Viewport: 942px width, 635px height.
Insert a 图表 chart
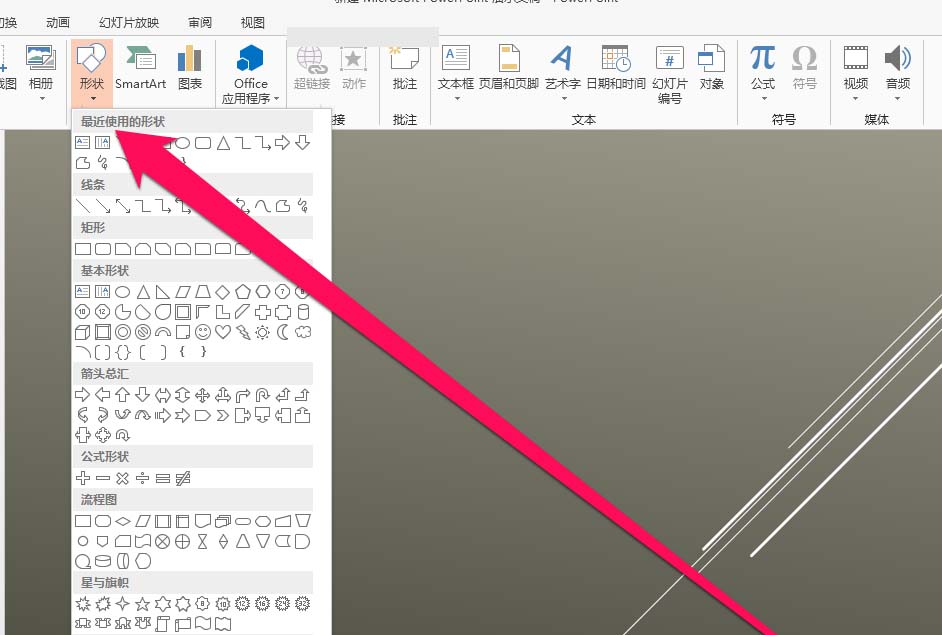point(190,67)
